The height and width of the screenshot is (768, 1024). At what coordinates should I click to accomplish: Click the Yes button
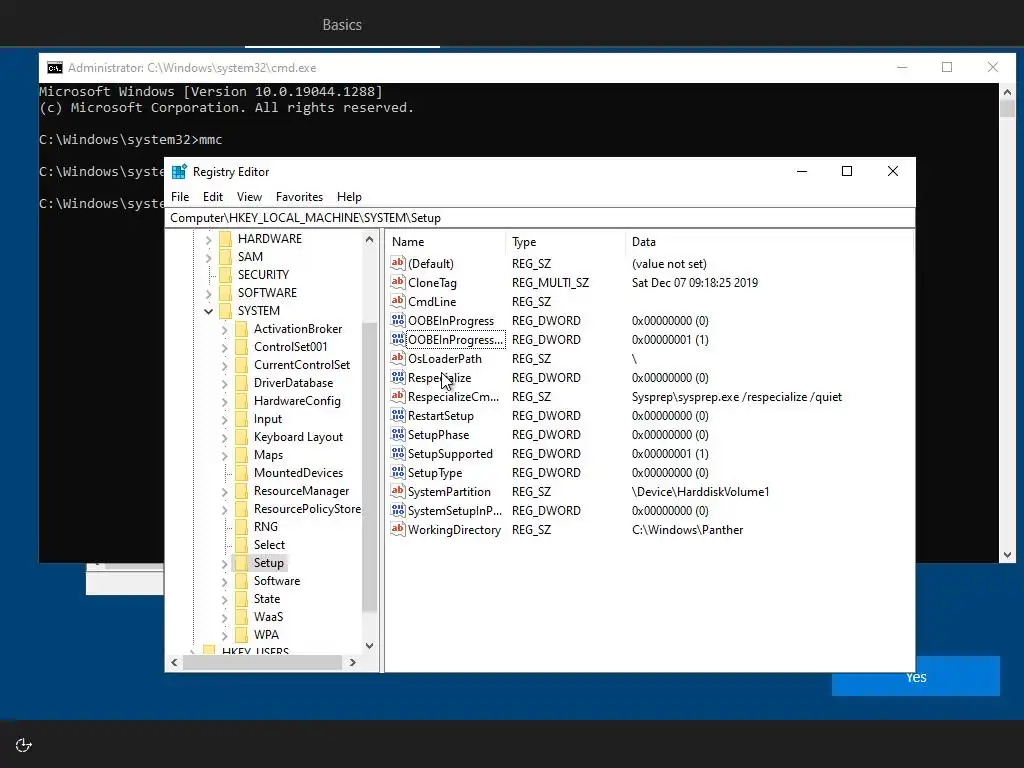tap(916, 677)
